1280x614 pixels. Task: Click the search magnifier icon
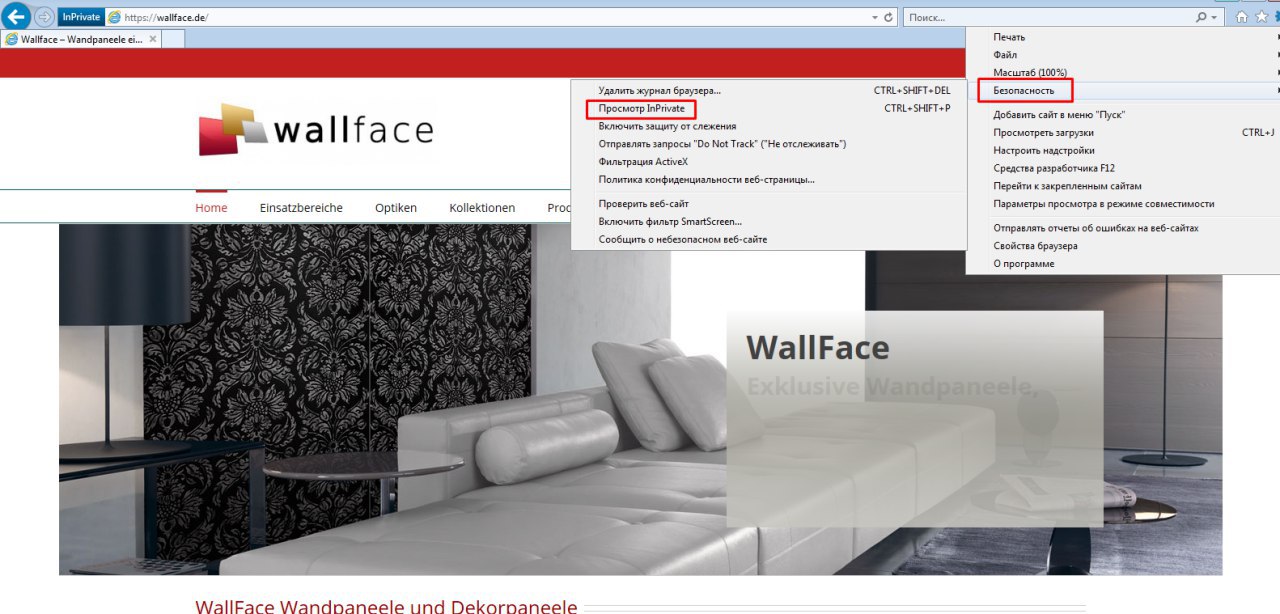point(1201,17)
